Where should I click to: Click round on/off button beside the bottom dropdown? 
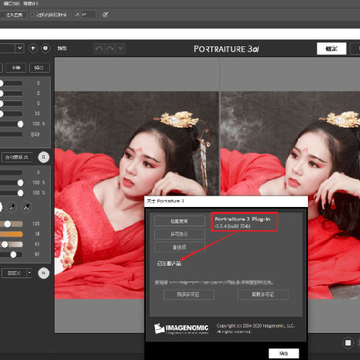coord(43,273)
